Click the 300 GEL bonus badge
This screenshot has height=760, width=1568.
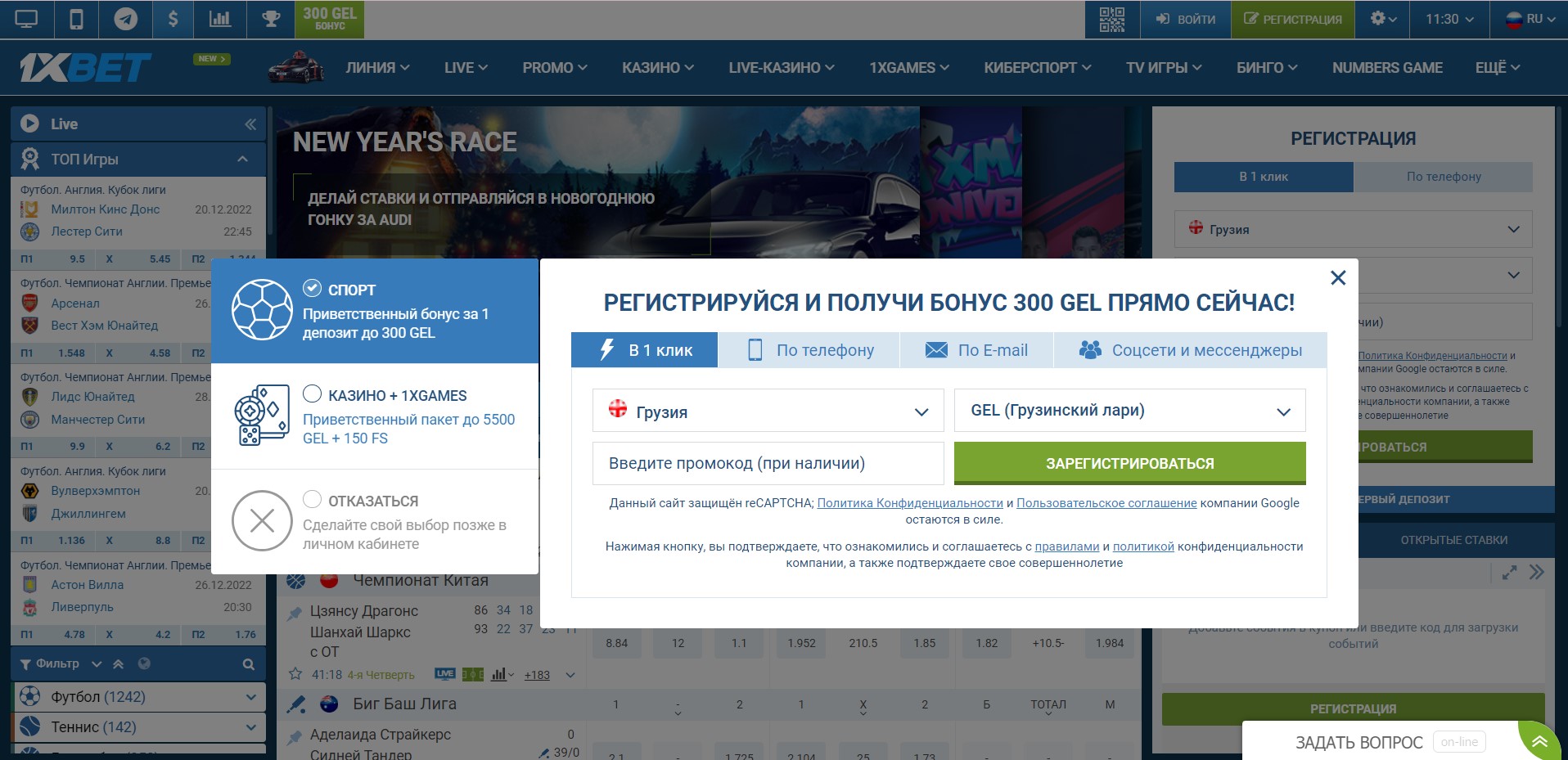(x=330, y=19)
